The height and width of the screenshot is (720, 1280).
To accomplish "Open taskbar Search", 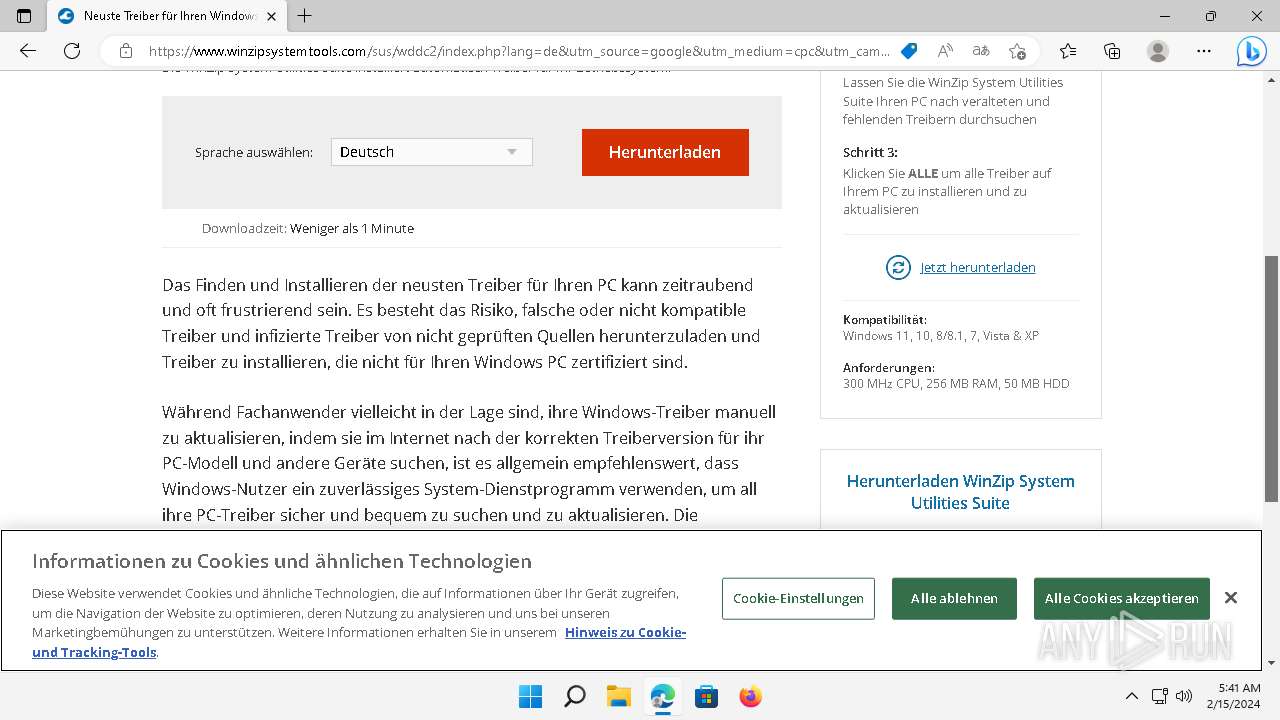I will pos(574,696).
